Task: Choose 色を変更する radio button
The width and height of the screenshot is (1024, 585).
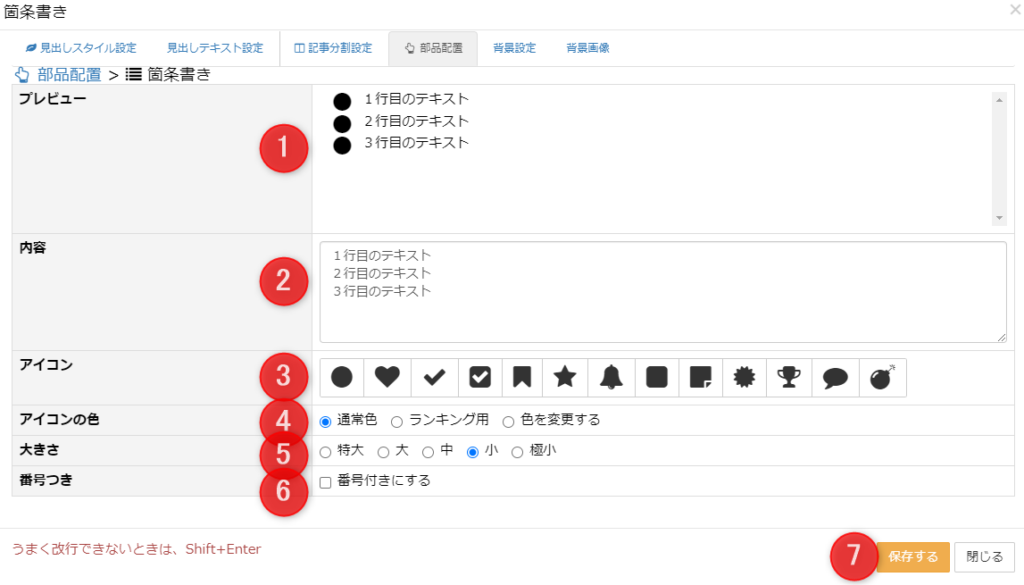Action: point(509,421)
